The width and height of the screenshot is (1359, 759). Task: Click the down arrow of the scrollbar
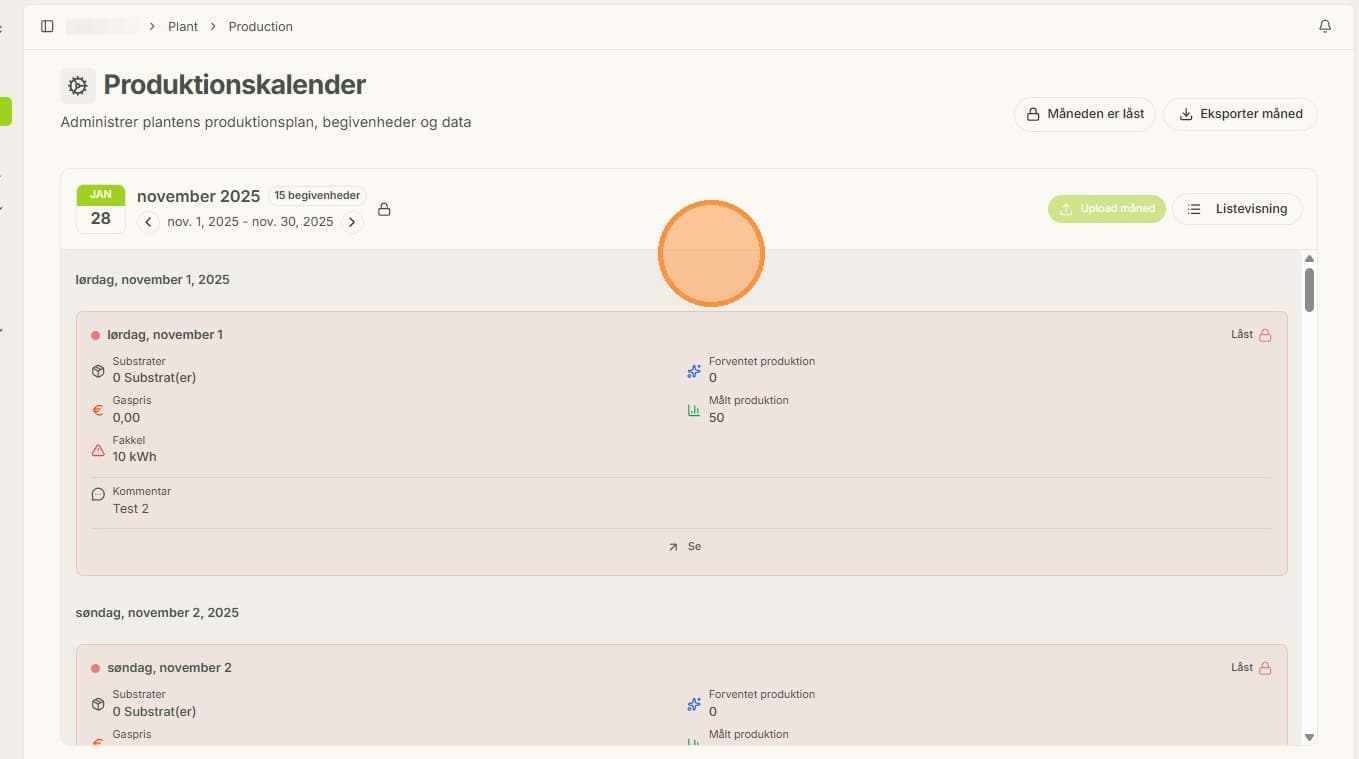[1309, 737]
